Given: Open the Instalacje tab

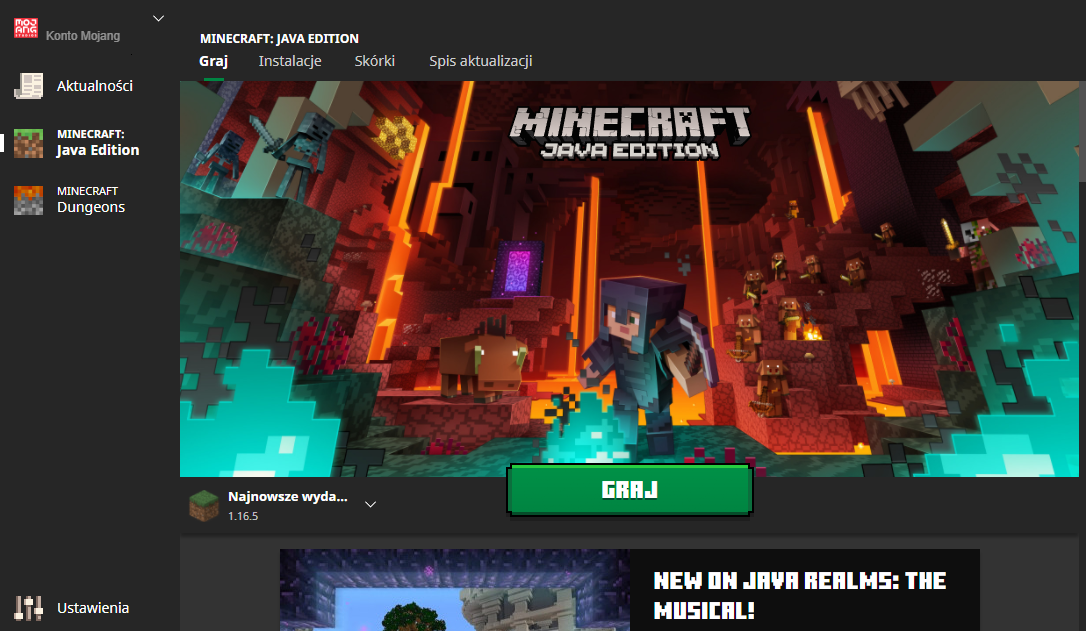Looking at the screenshot, I should [x=290, y=61].
